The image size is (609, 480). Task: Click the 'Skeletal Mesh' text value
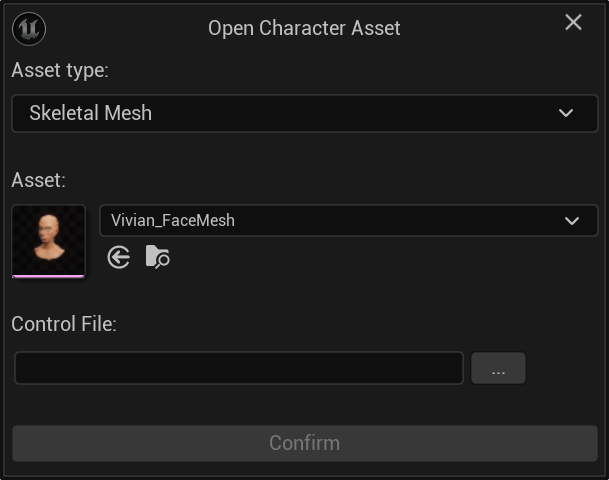click(91, 113)
